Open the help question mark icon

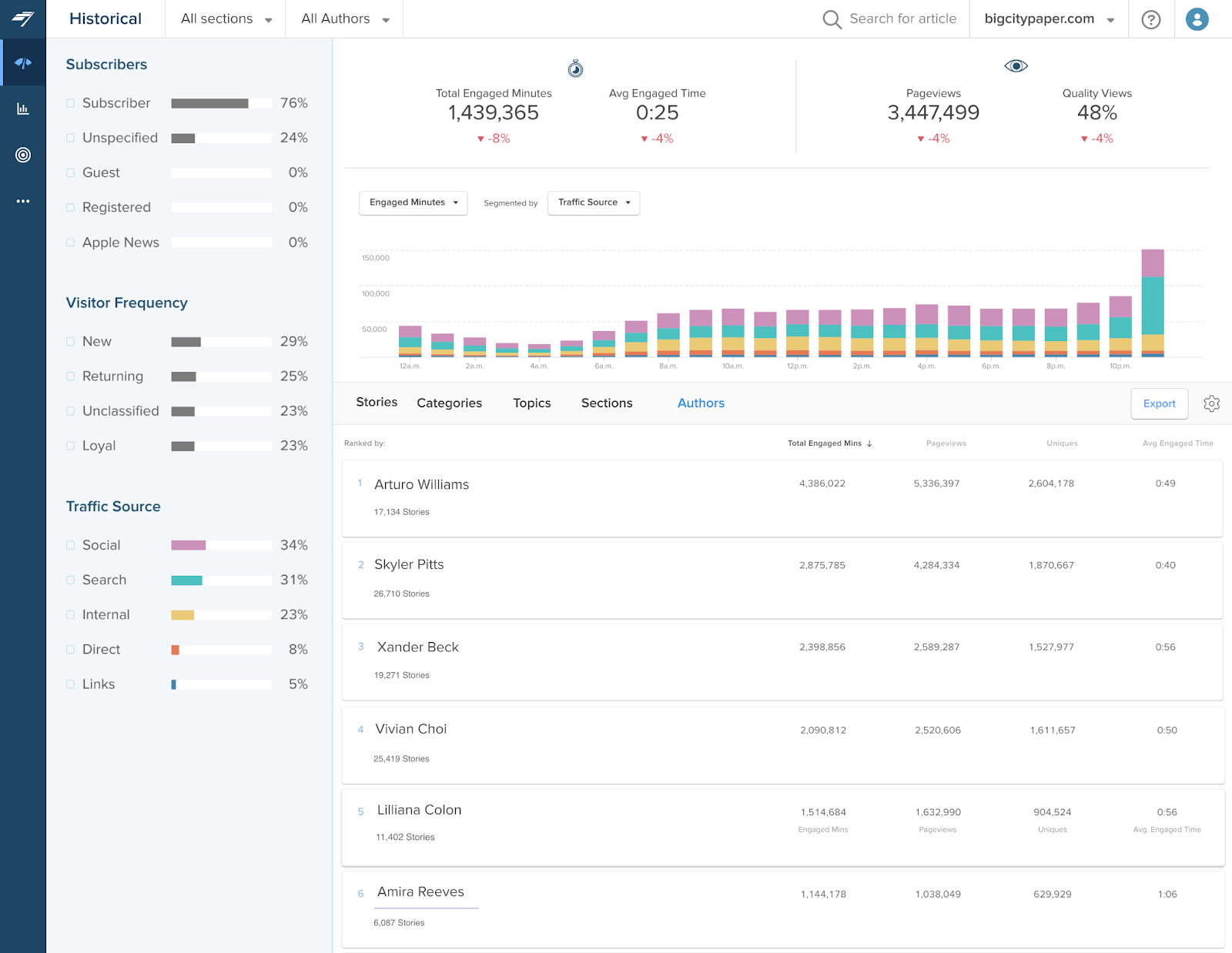(x=1151, y=19)
